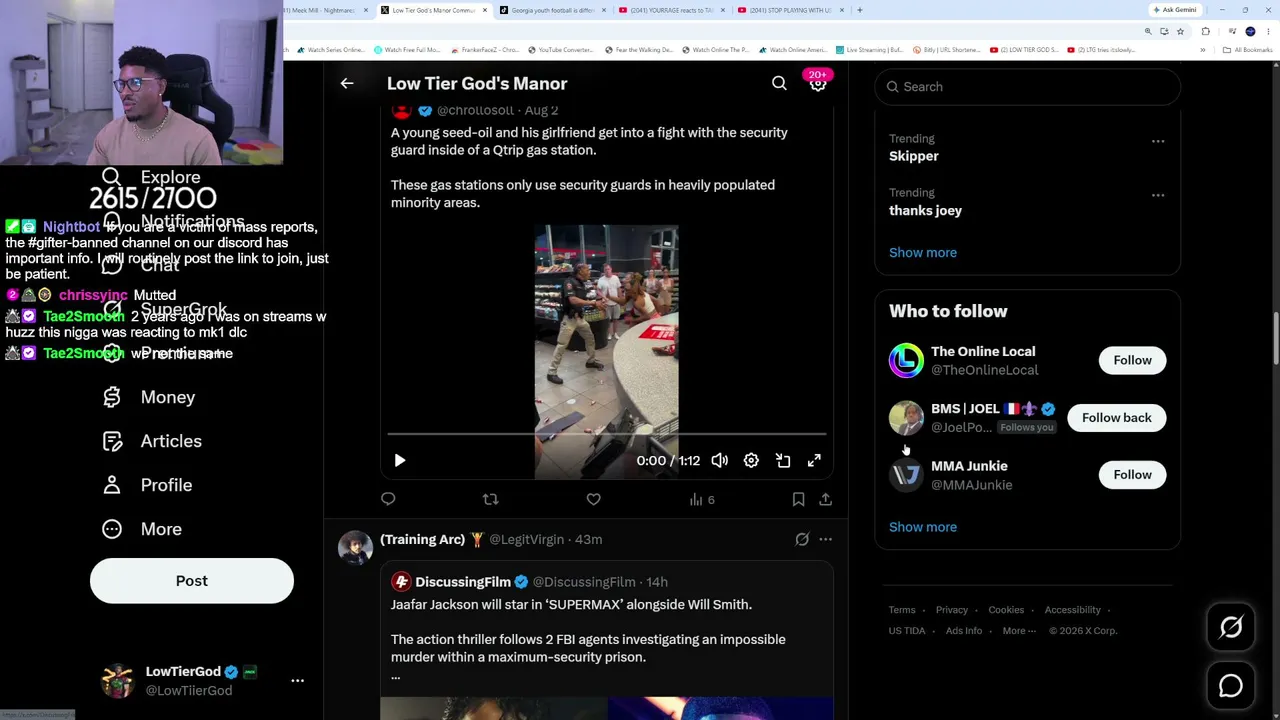Open The Online Local profile picture
This screenshot has height=720, width=1280.
tap(906, 361)
